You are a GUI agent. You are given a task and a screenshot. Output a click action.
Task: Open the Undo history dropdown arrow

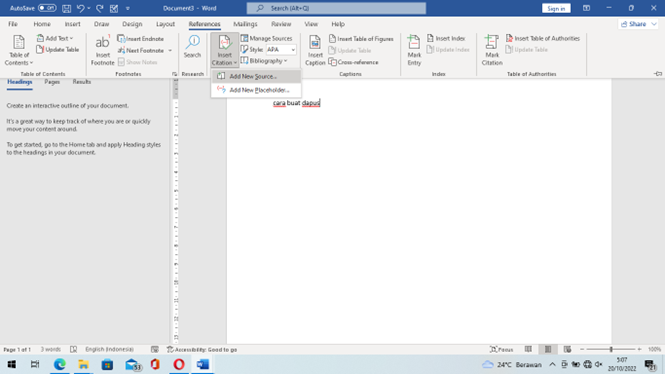click(x=89, y=8)
